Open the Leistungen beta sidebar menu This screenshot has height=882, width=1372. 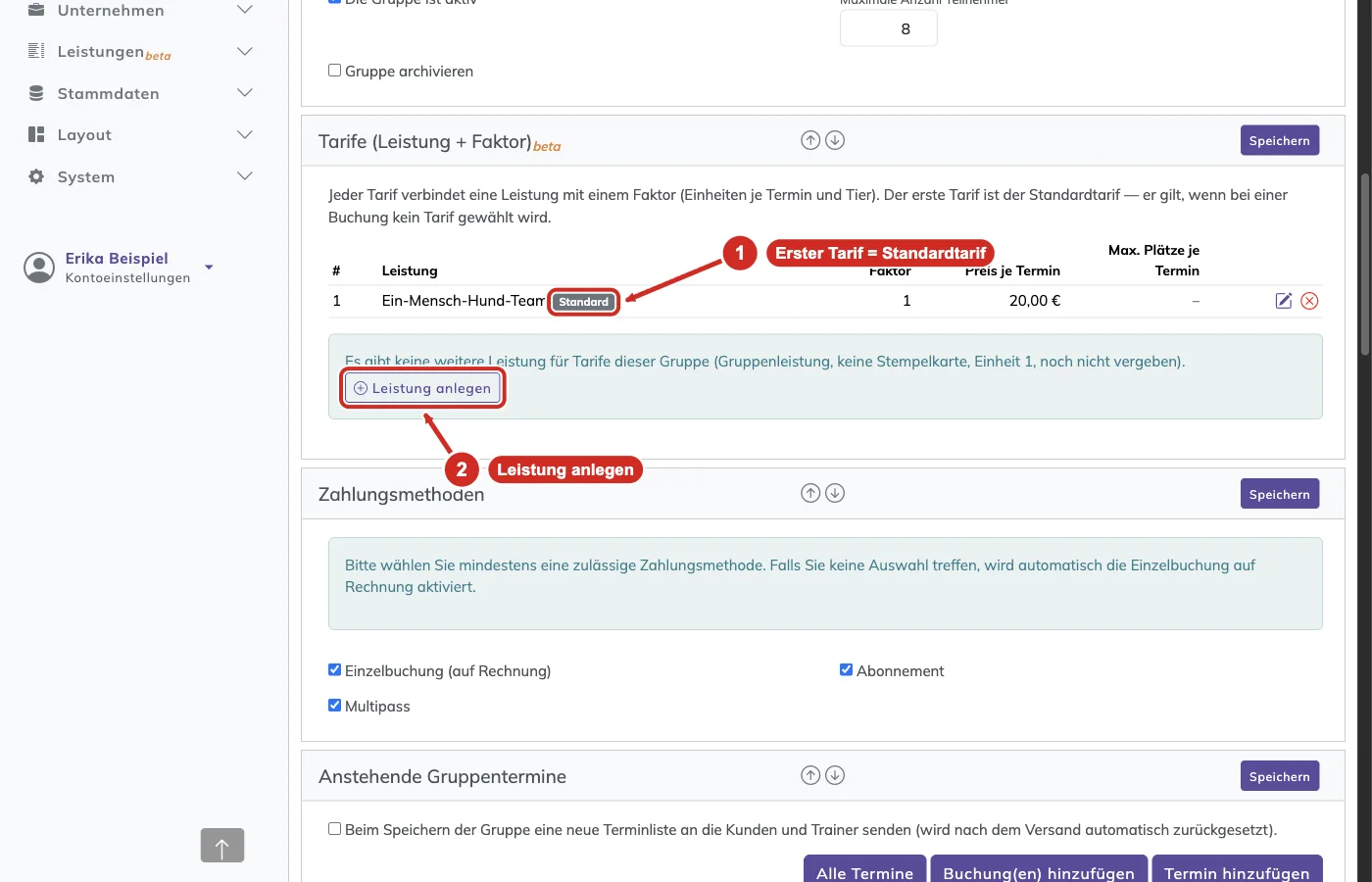point(141,51)
